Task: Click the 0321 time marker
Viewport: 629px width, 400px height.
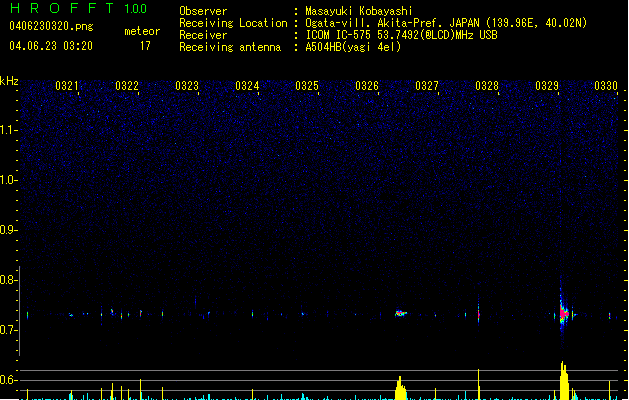Action: [x=67, y=86]
